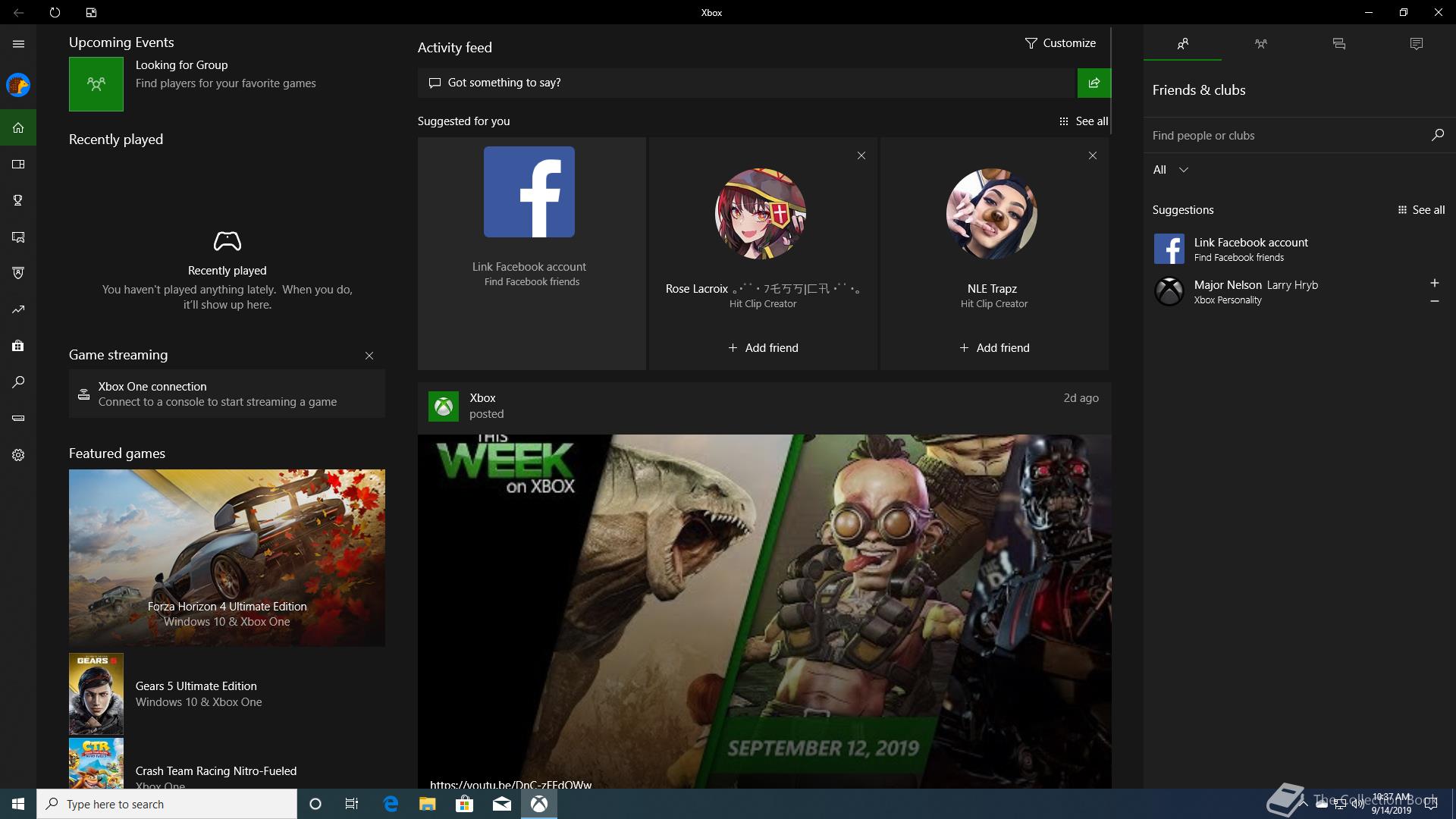1456x819 pixels.
Task: Go to Home in sidebar
Action: pos(18,127)
